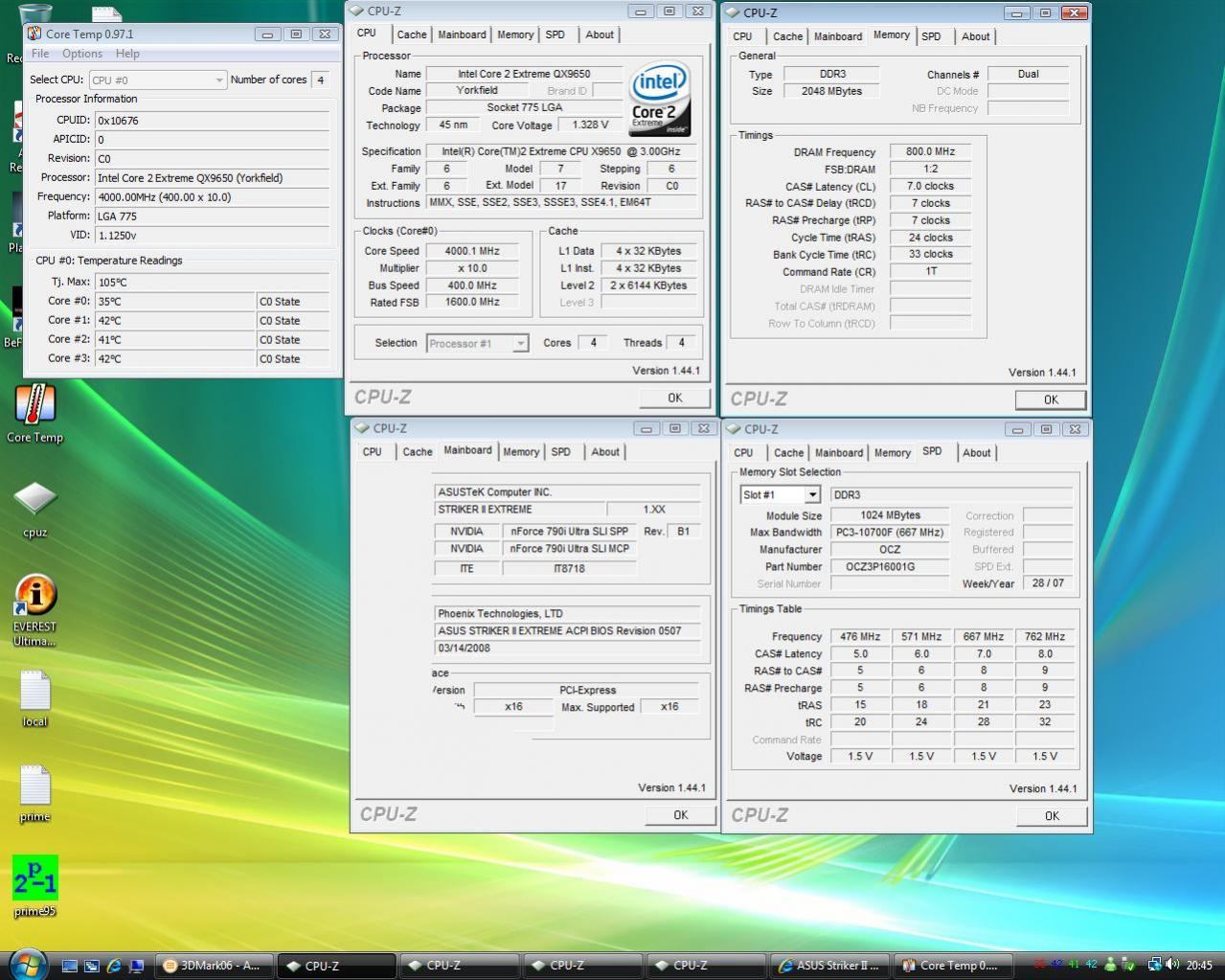Click Core Speed value 4000.1 MHz
This screenshot has height=980, width=1225.
[472, 251]
